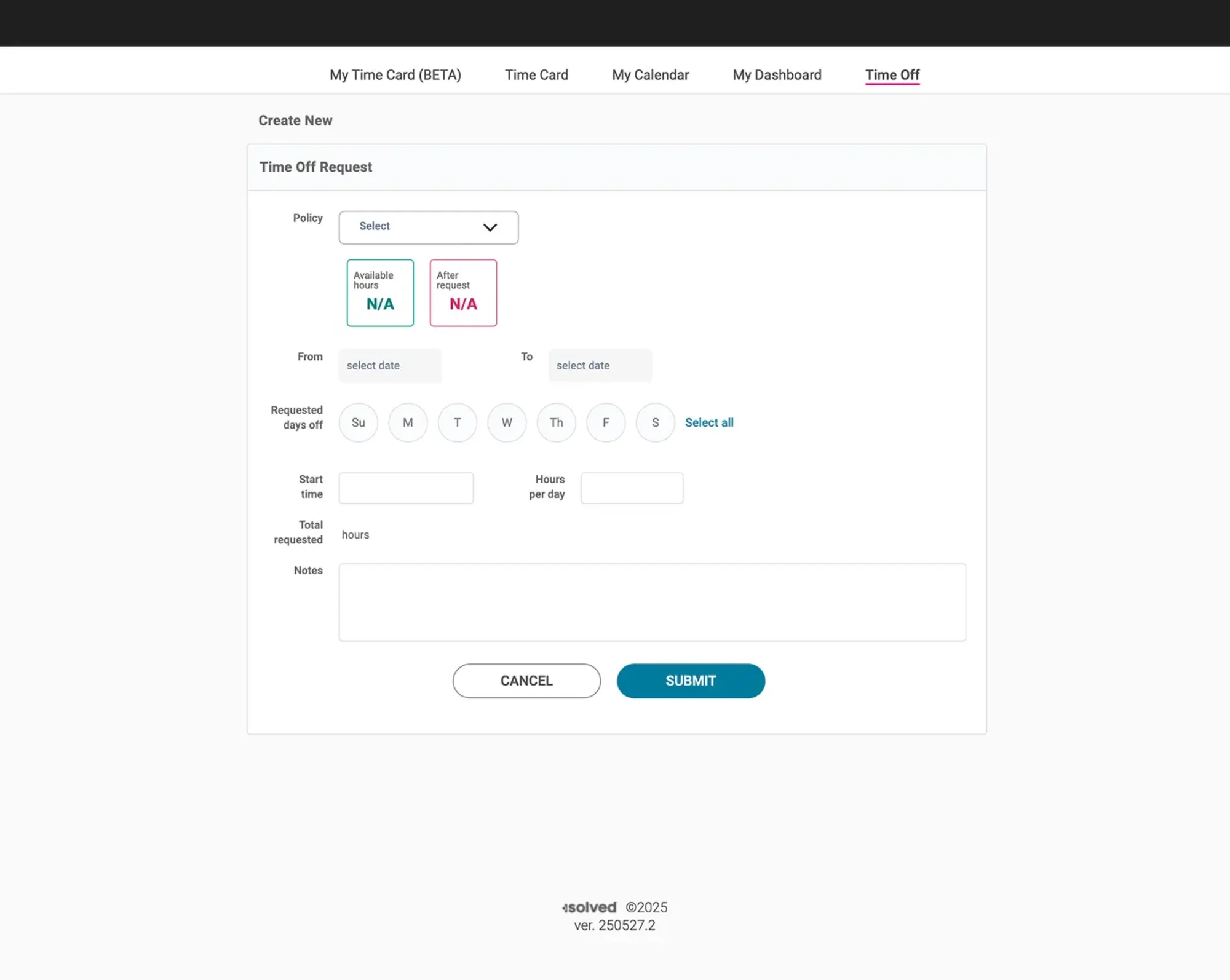This screenshot has width=1230, height=980.
Task: Select all requested days off
Action: pyautogui.click(x=709, y=422)
